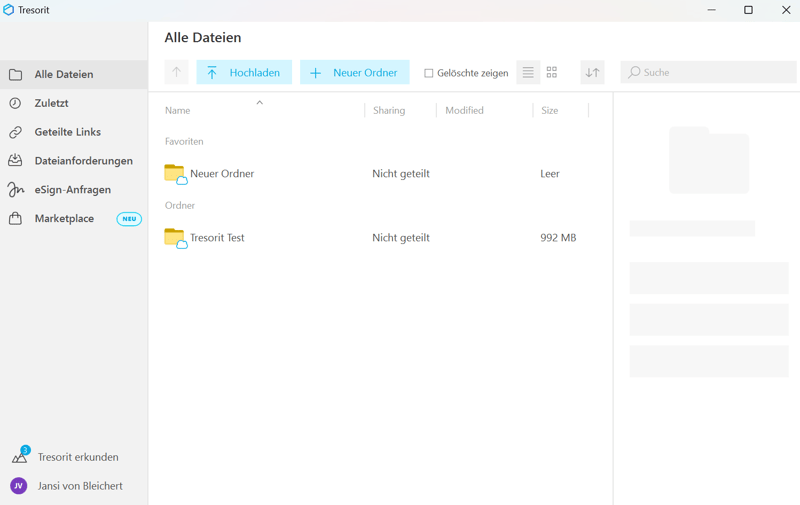The image size is (800, 505).
Task: Create folder with Neuer Ordner button
Action: pyautogui.click(x=354, y=72)
